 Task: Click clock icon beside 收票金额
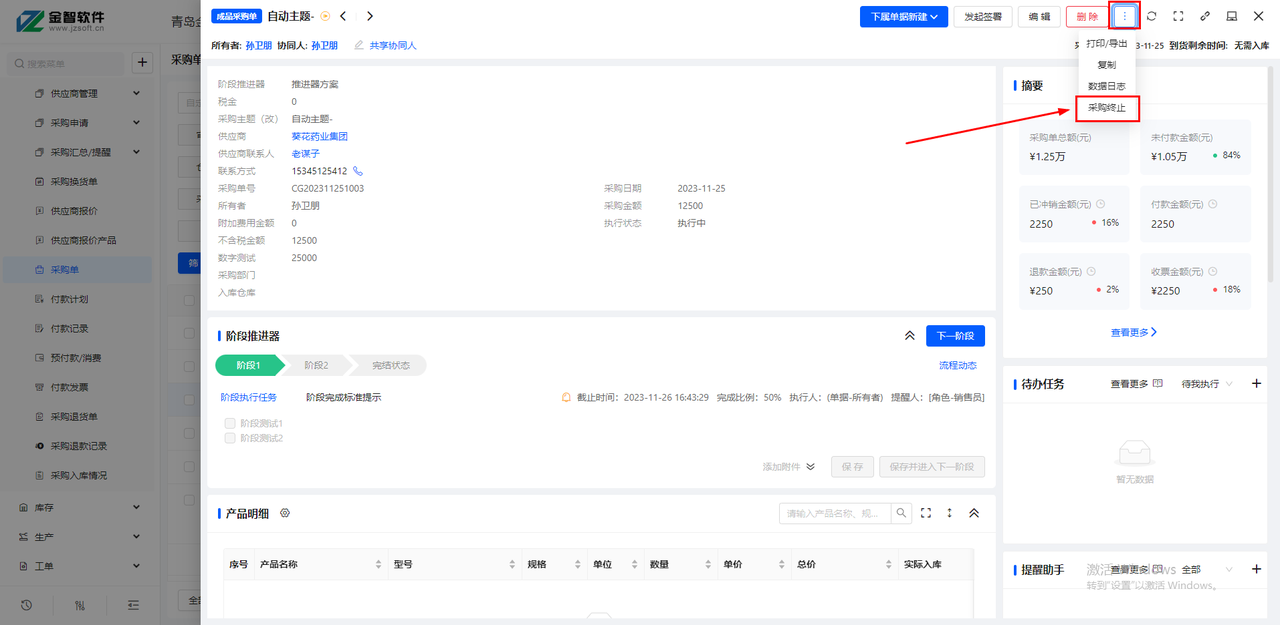[1213, 271]
